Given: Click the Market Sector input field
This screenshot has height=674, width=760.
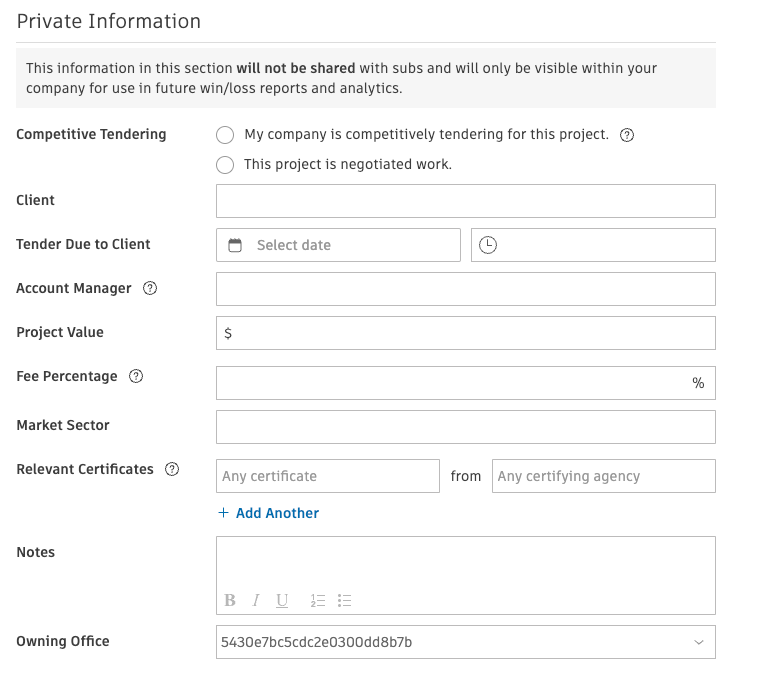Looking at the screenshot, I should point(466,427).
